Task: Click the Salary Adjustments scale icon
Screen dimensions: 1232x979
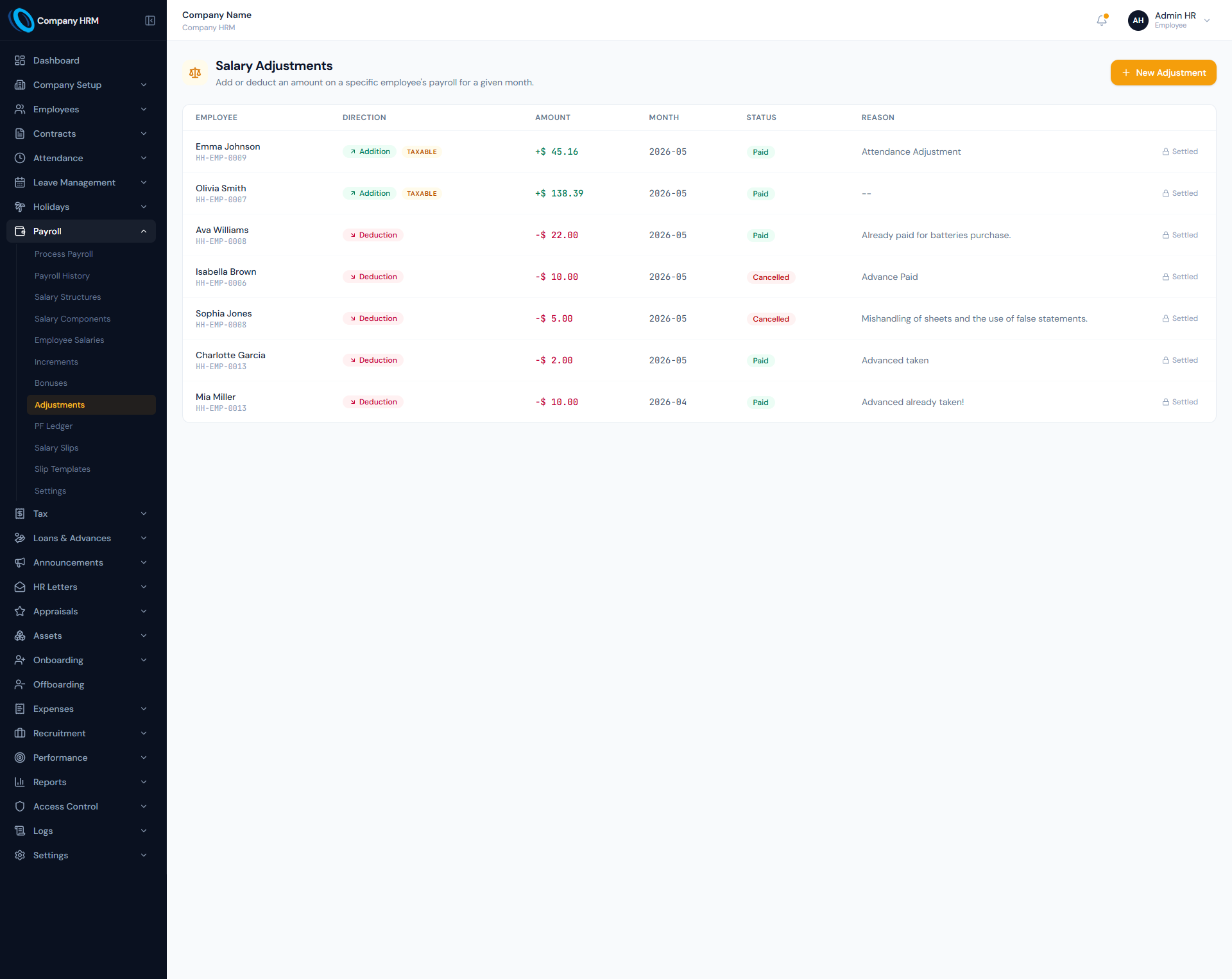Action: coord(195,73)
